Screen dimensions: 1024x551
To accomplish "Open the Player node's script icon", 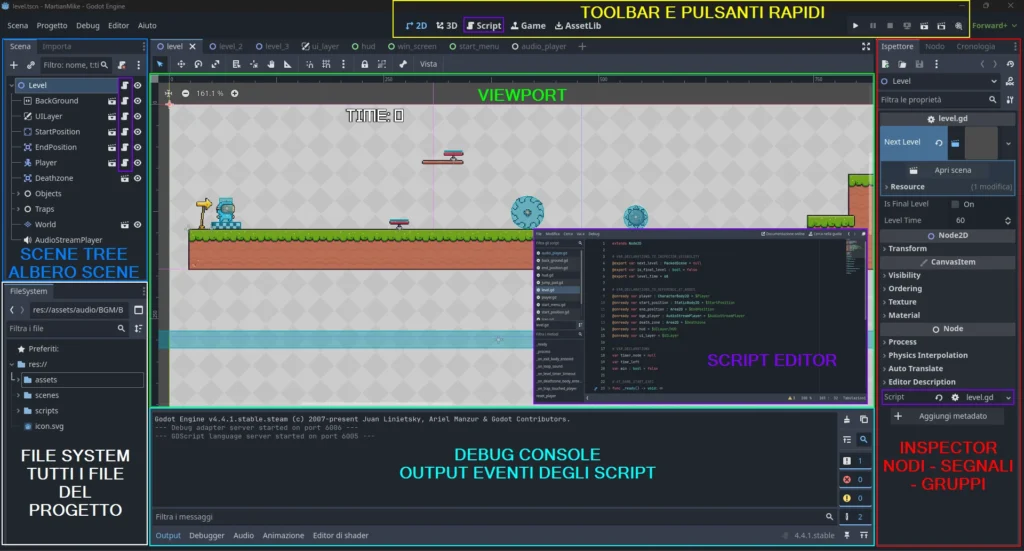I will (124, 163).
